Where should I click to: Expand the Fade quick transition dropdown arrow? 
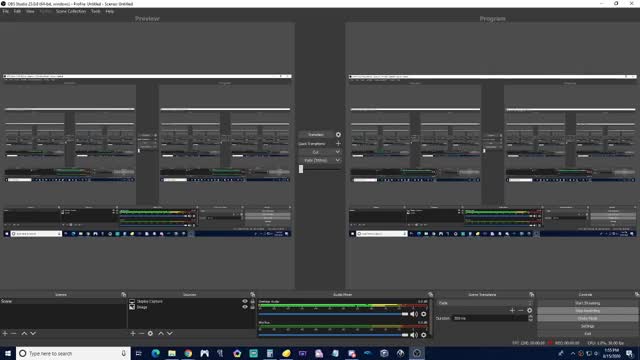(338, 160)
